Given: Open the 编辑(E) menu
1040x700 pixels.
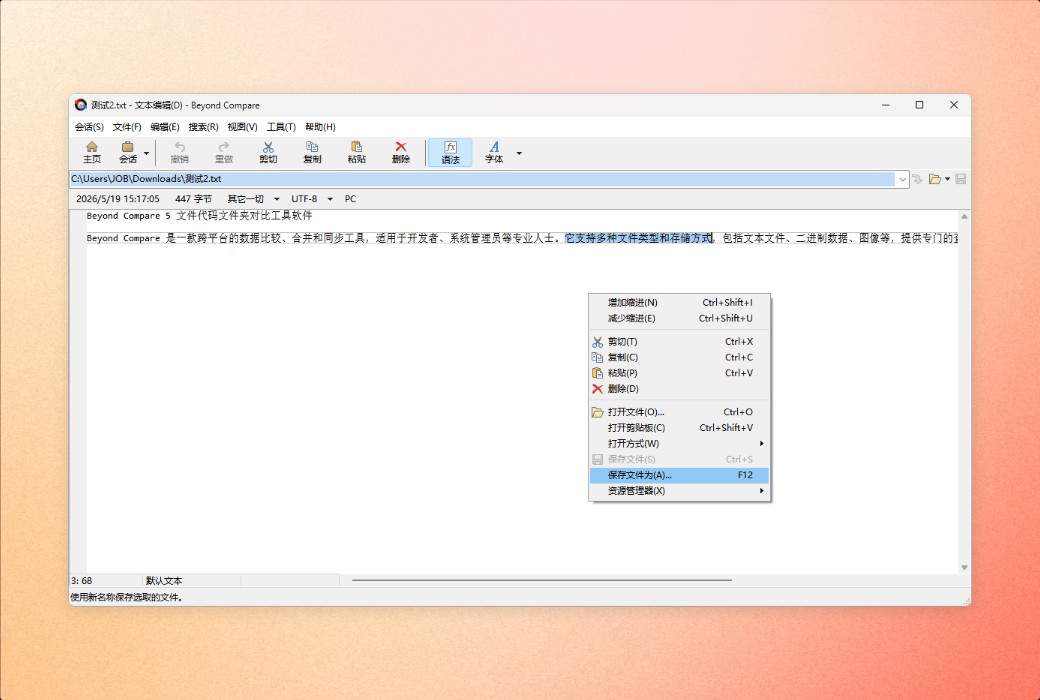Looking at the screenshot, I should tap(164, 127).
